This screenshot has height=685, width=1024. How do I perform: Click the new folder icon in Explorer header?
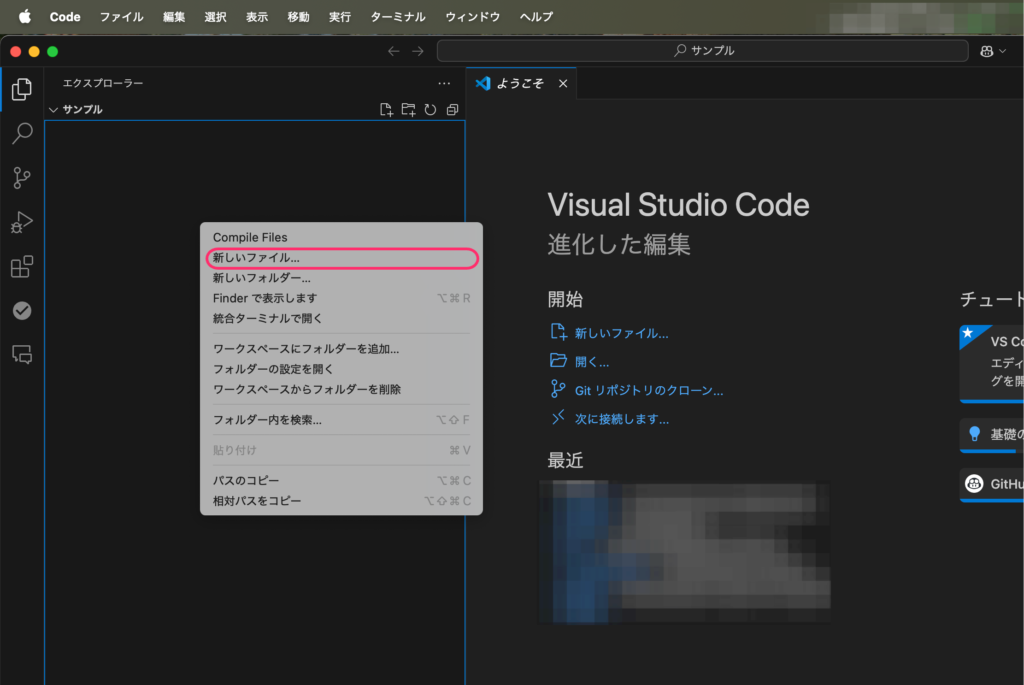[x=408, y=110]
